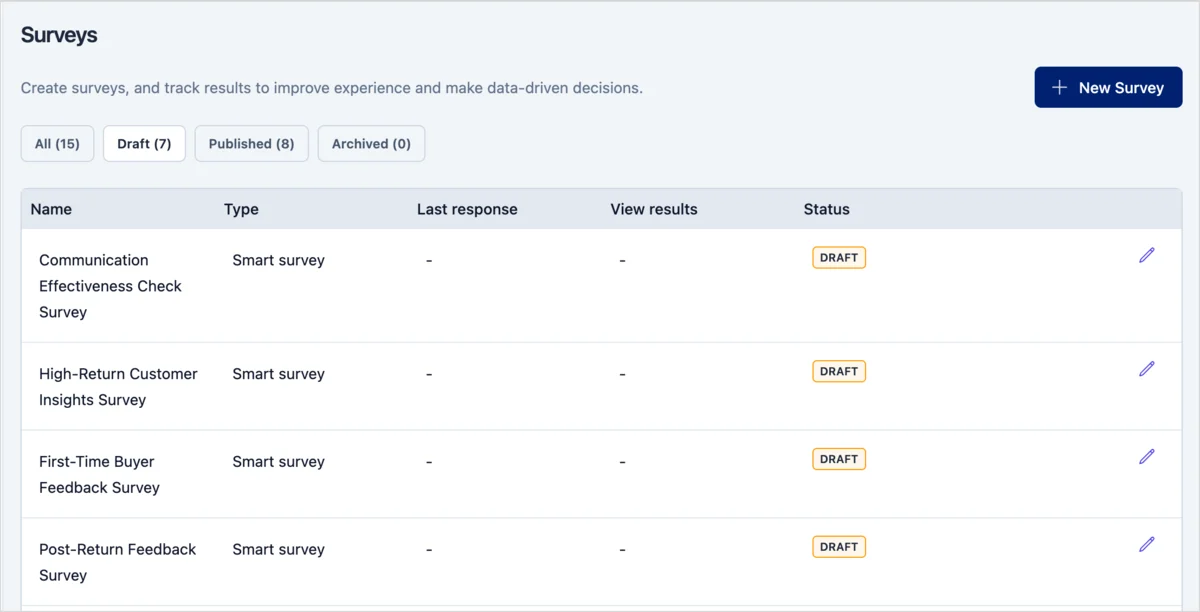Open First-Time Buyer Feedback Survey name
This screenshot has height=612, width=1200.
click(99, 475)
